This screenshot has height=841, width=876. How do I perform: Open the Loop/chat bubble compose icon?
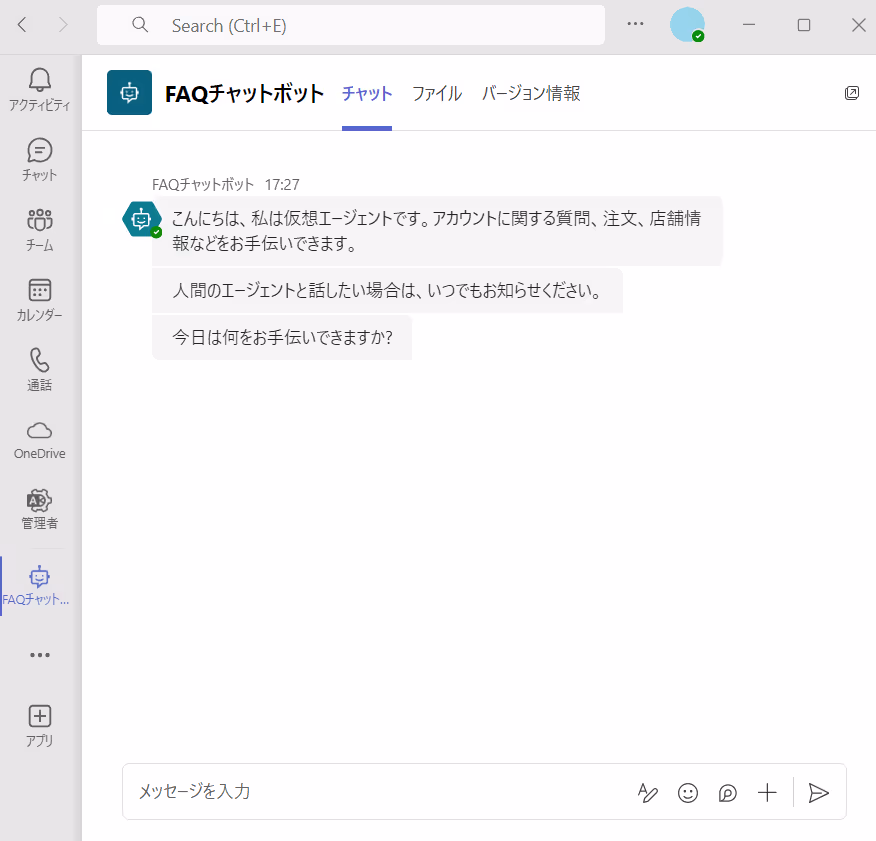[727, 792]
